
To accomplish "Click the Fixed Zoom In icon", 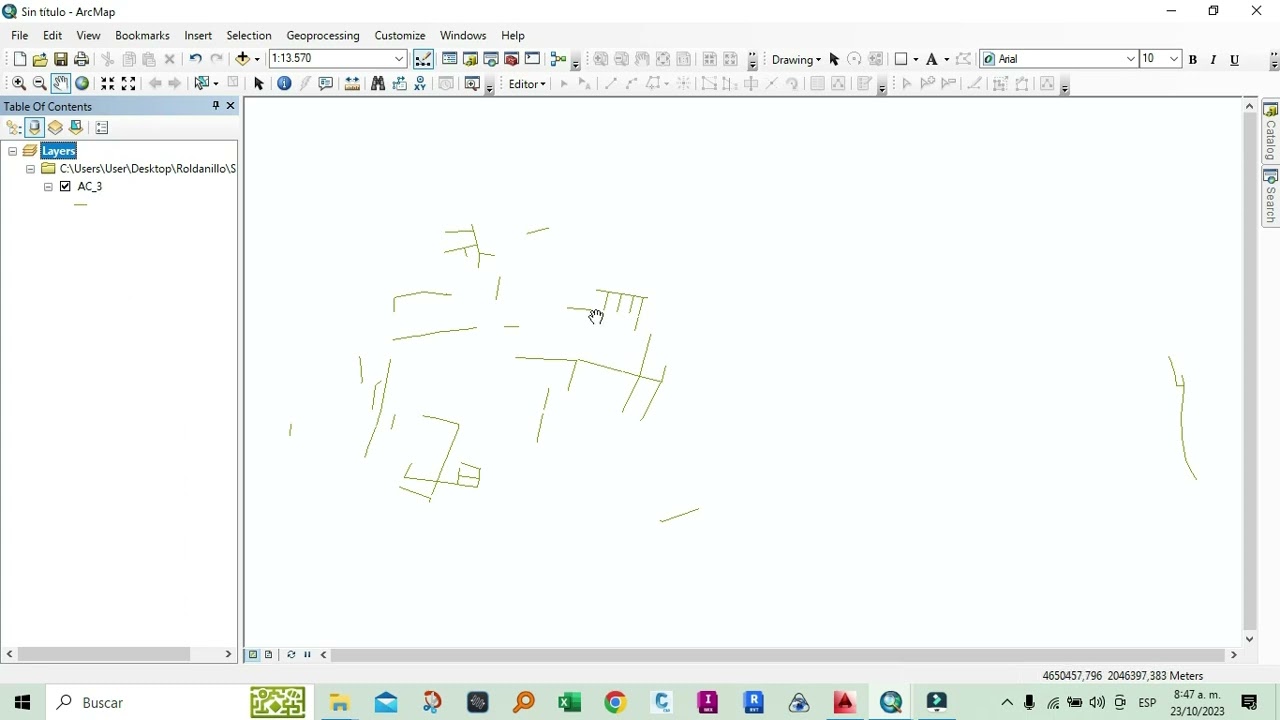I will point(108,84).
